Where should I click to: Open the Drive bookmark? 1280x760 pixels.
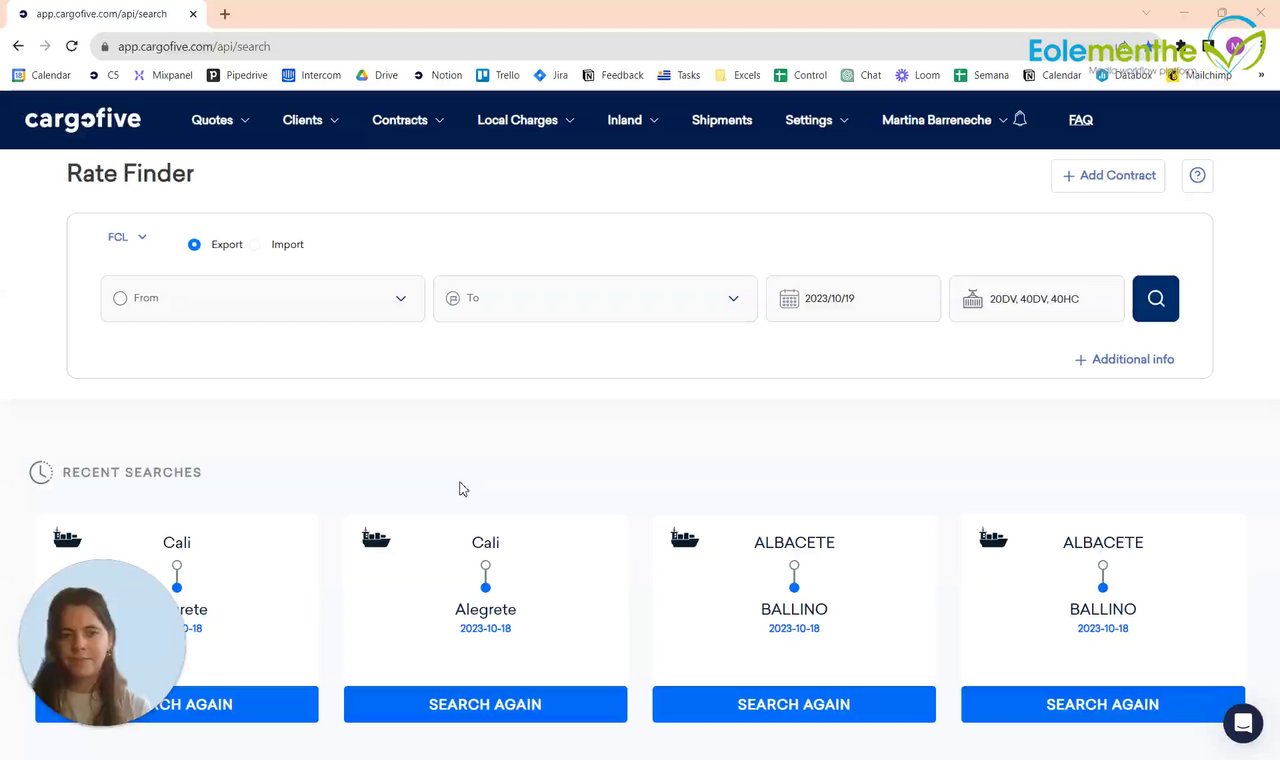[376, 75]
